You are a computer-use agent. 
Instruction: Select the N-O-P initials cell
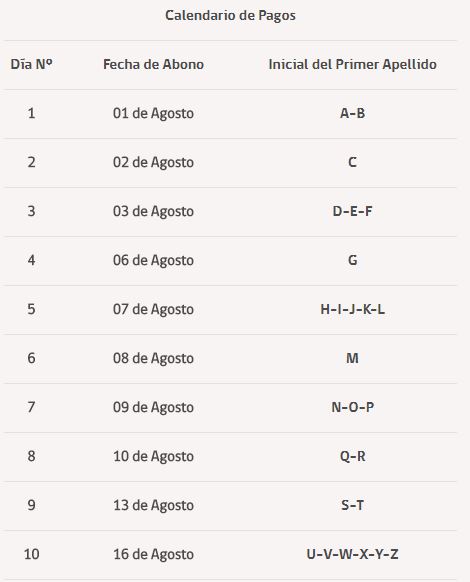[x=352, y=407]
